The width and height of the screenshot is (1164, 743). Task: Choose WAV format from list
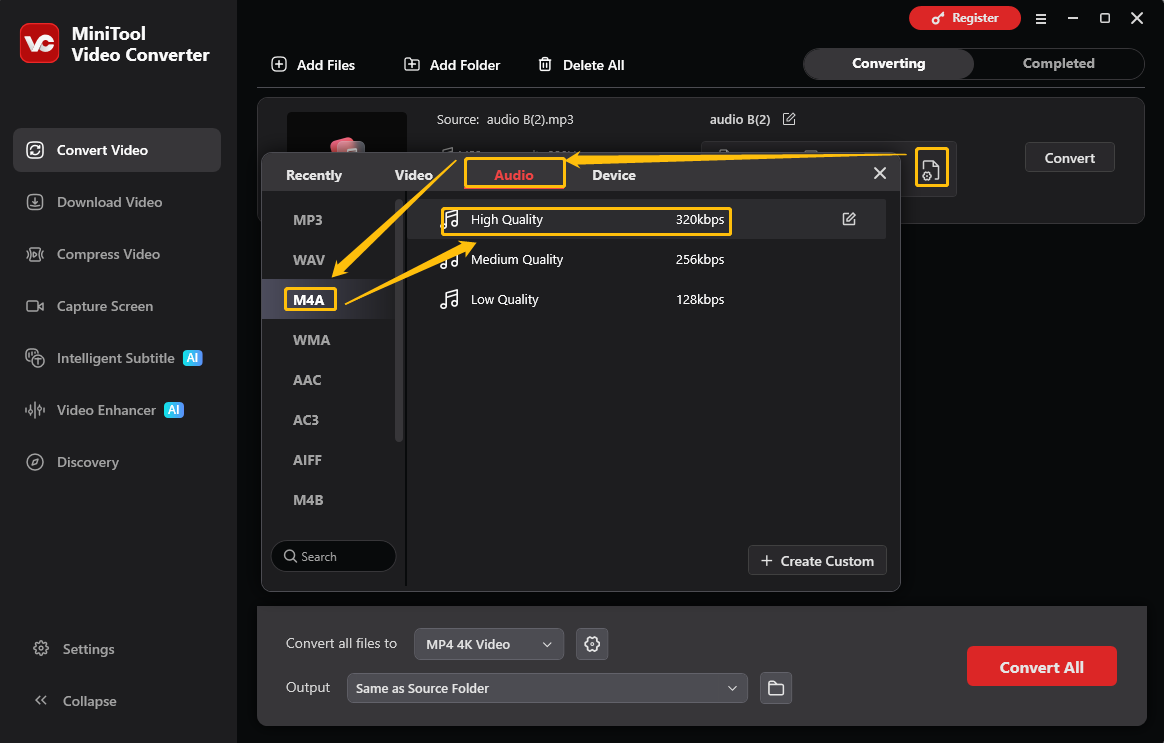coord(328,260)
